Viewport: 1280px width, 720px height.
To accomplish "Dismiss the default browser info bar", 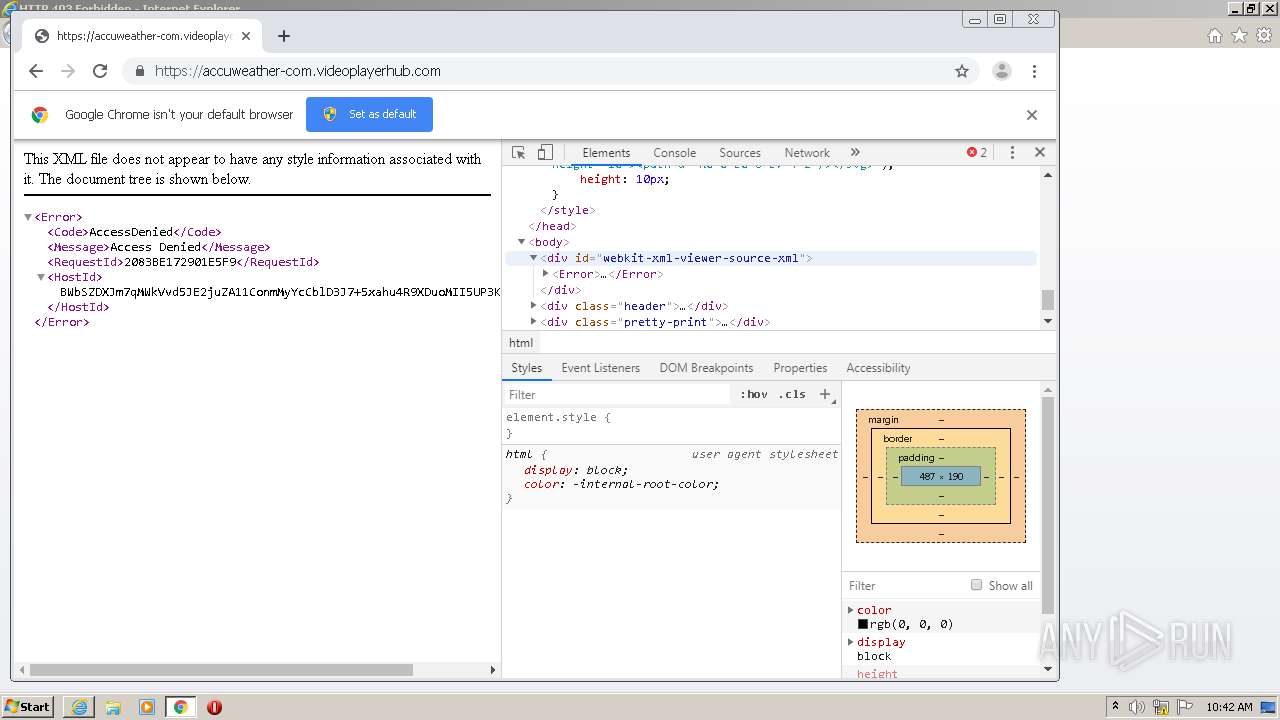I will click(x=1032, y=115).
